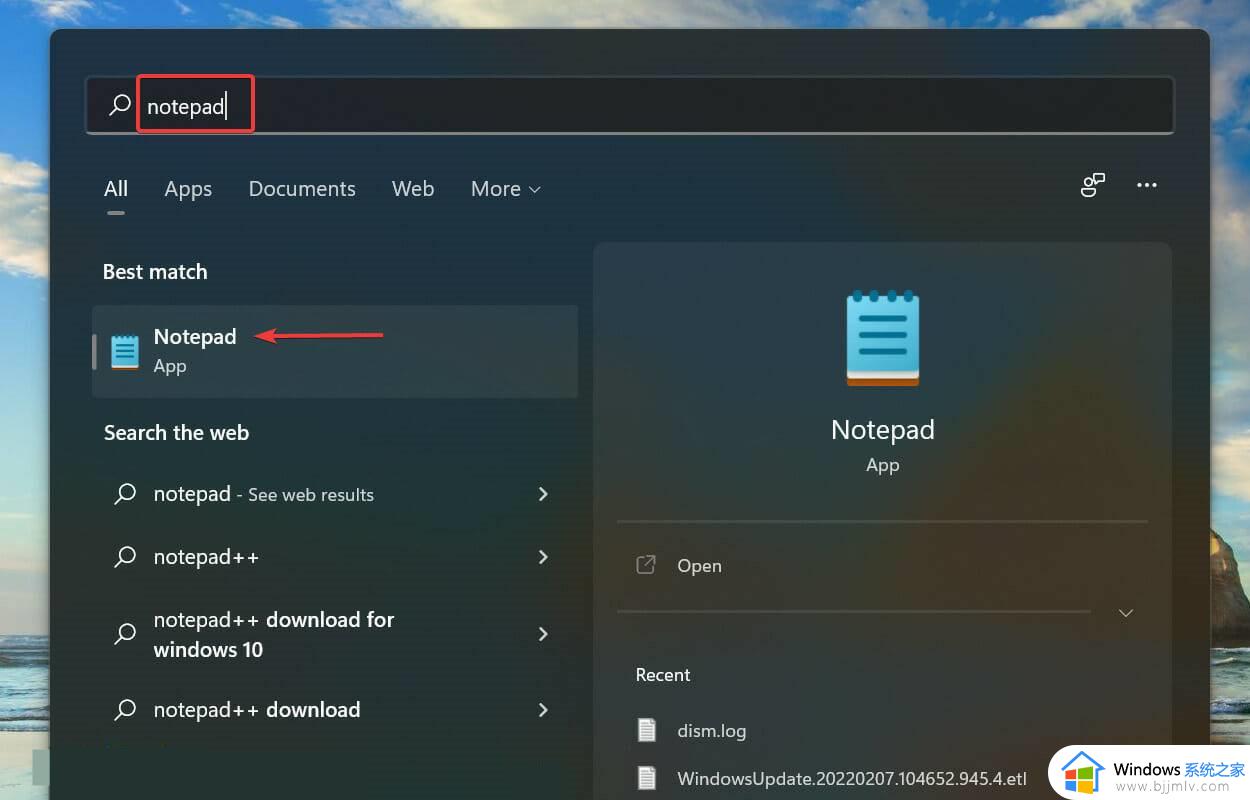Click the file icon beside dism.log

tap(647, 730)
